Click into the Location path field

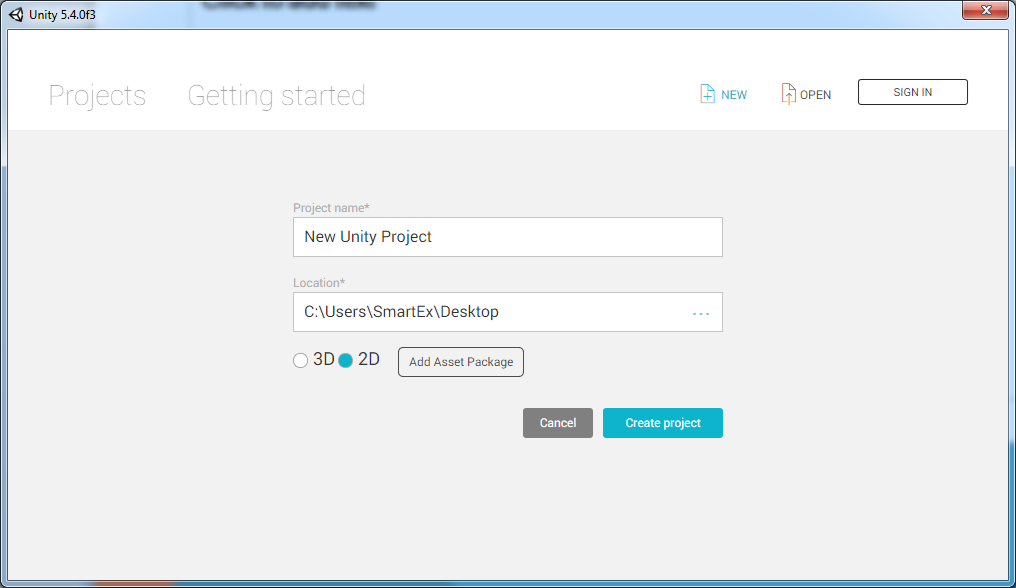point(490,312)
